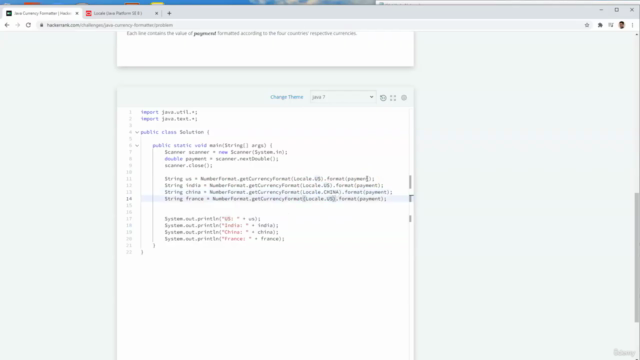The image size is (640, 360).
Task: Click the println "China: " line
Action: tap(221, 232)
